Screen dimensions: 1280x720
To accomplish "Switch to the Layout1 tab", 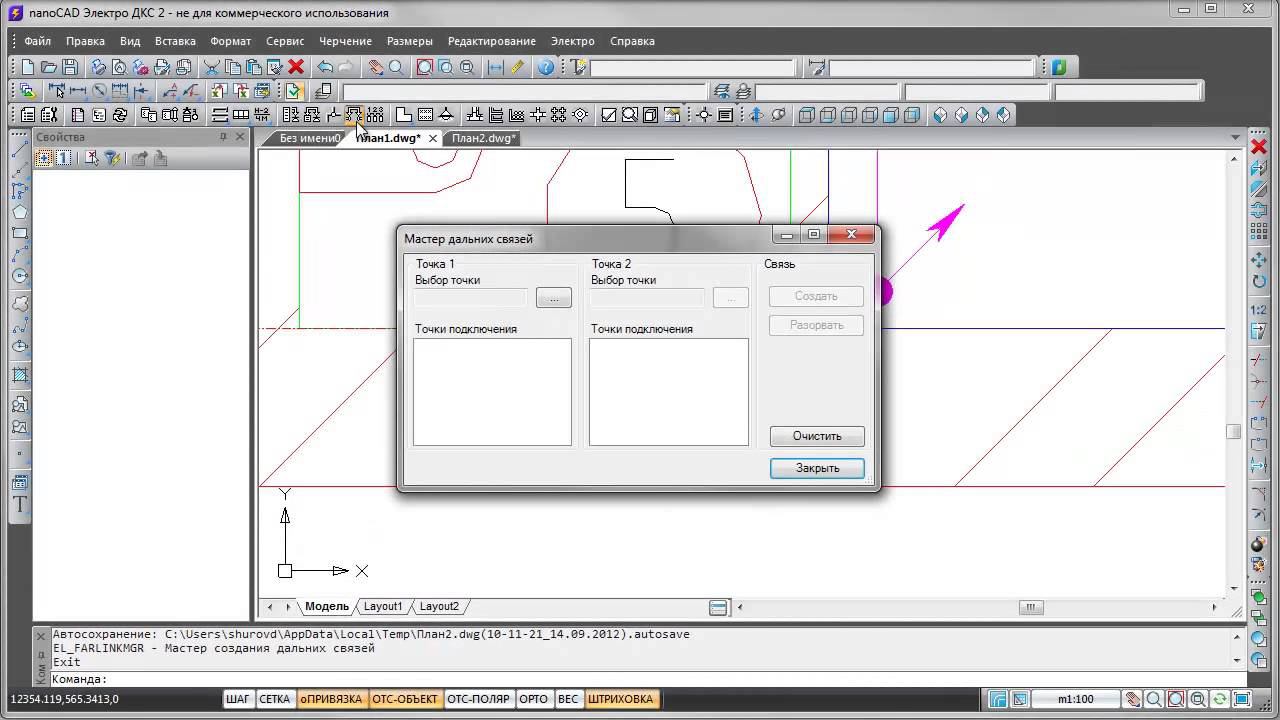I will pos(383,606).
